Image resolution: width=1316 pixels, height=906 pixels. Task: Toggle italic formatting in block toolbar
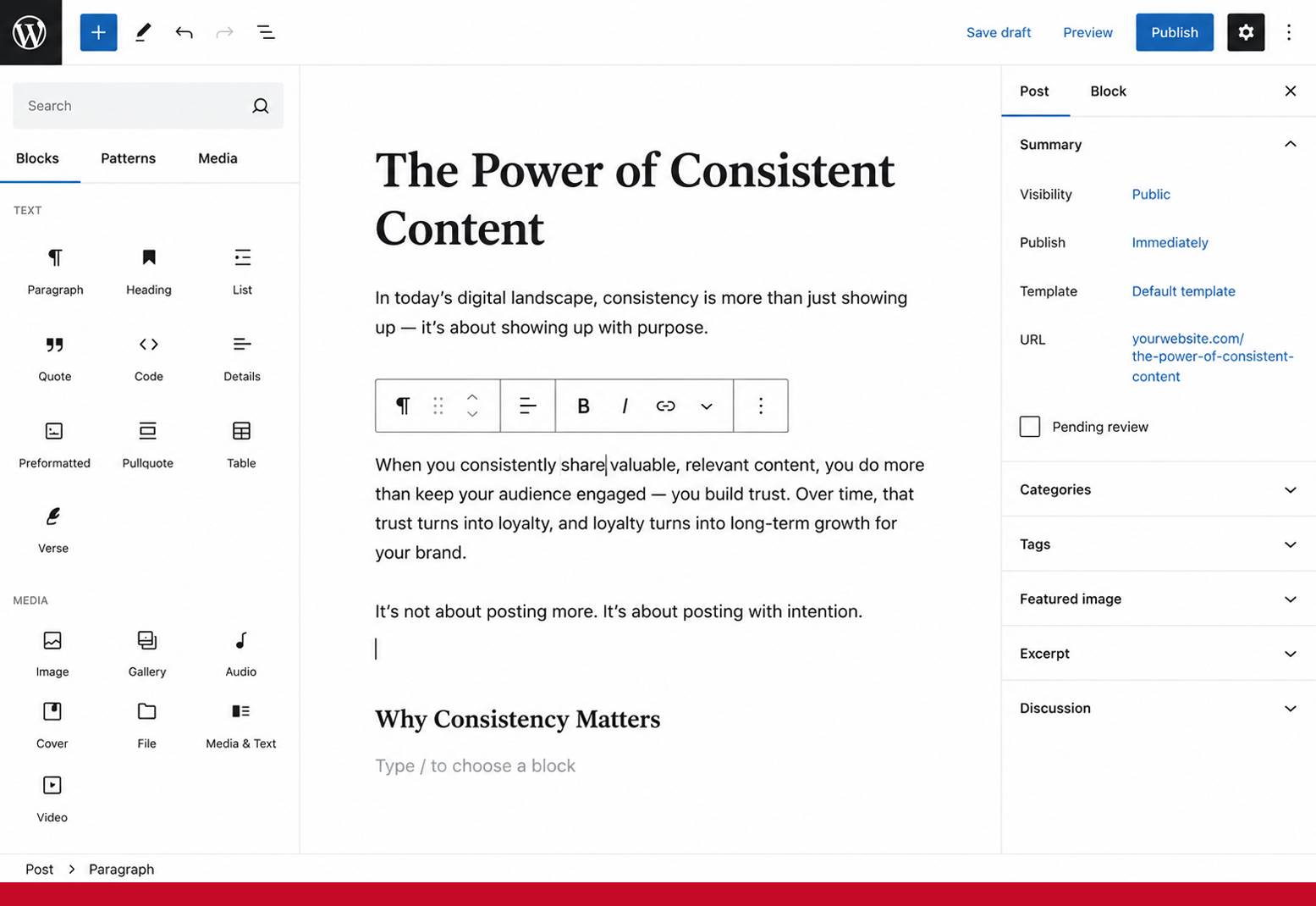(x=625, y=406)
